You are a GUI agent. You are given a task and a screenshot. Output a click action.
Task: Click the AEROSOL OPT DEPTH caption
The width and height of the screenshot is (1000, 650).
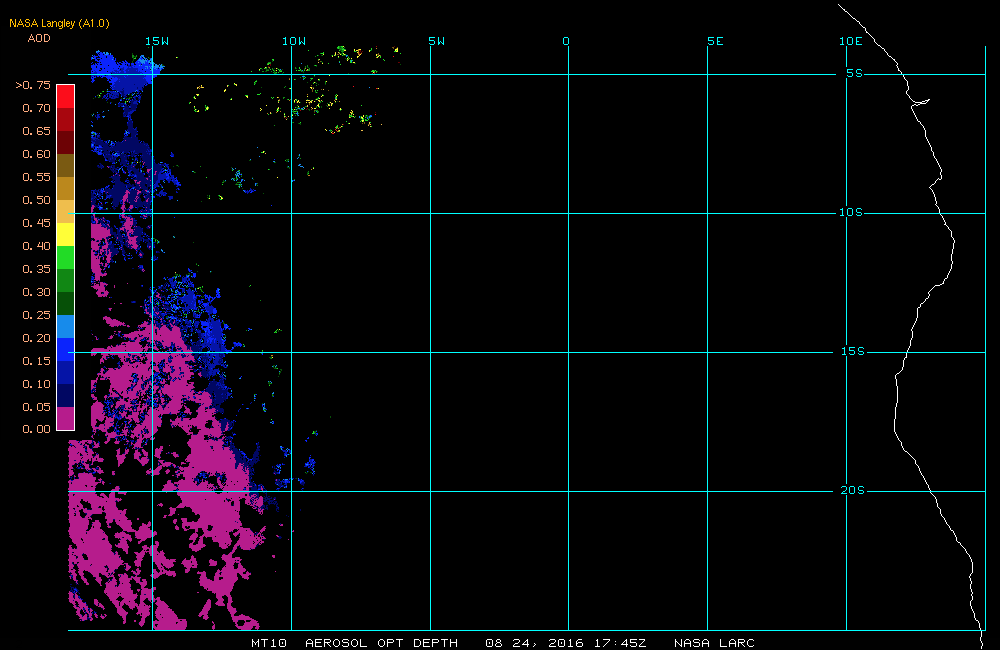[381, 643]
